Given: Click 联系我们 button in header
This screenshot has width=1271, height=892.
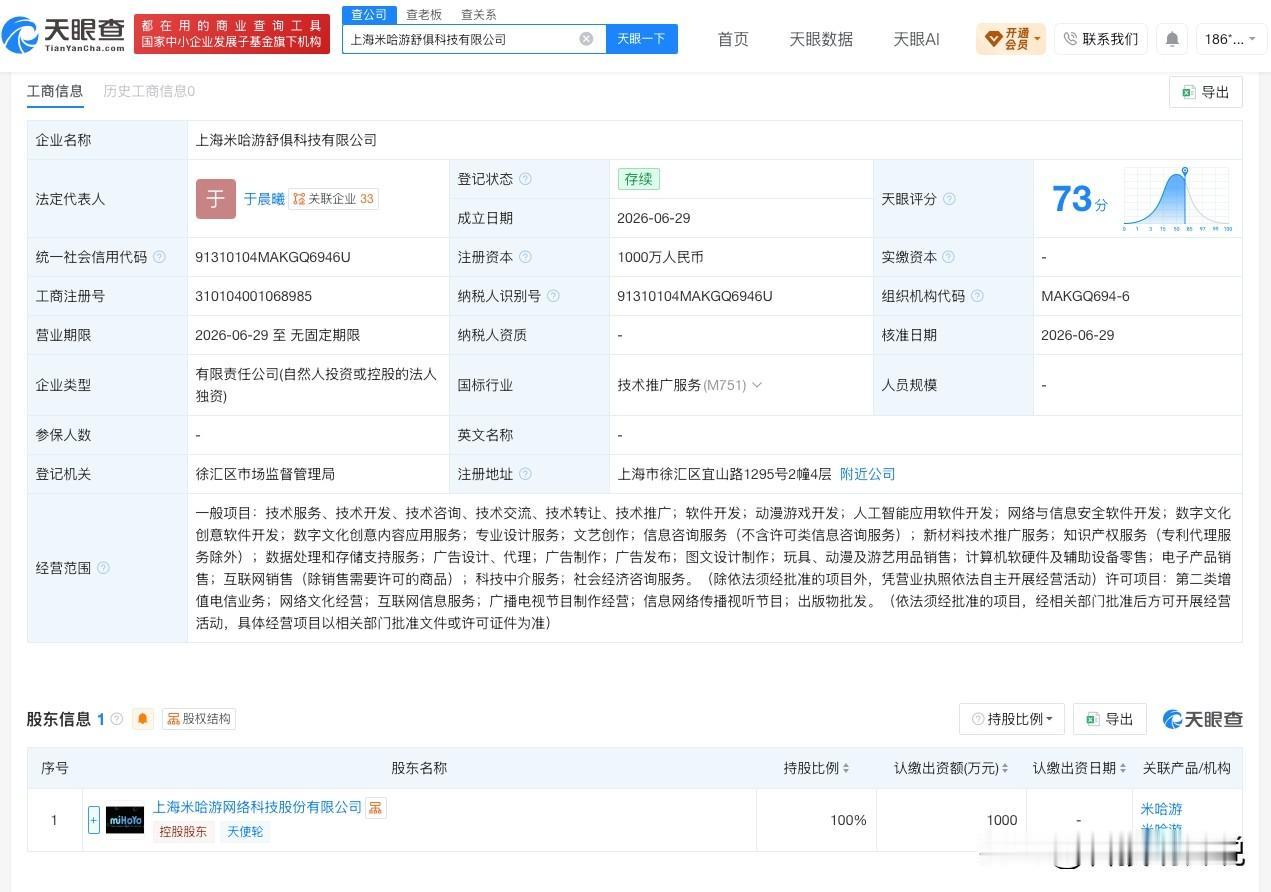Looking at the screenshot, I should (1101, 39).
